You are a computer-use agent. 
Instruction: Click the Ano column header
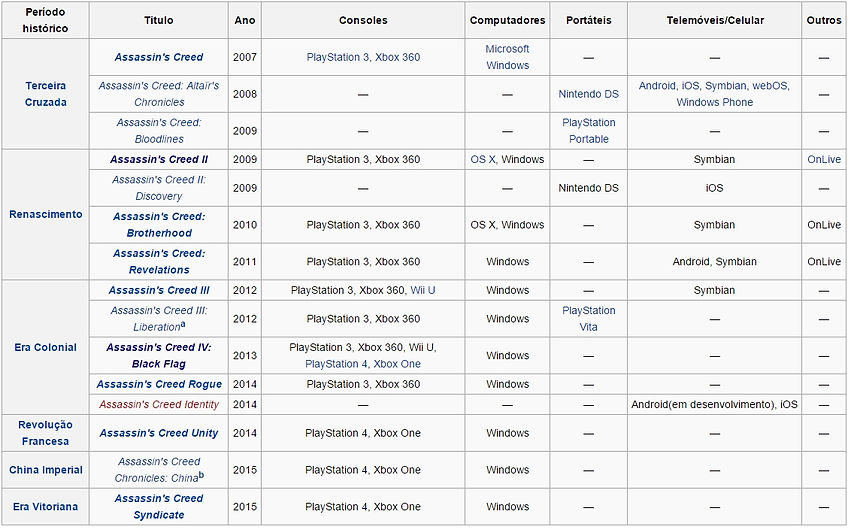pos(245,20)
